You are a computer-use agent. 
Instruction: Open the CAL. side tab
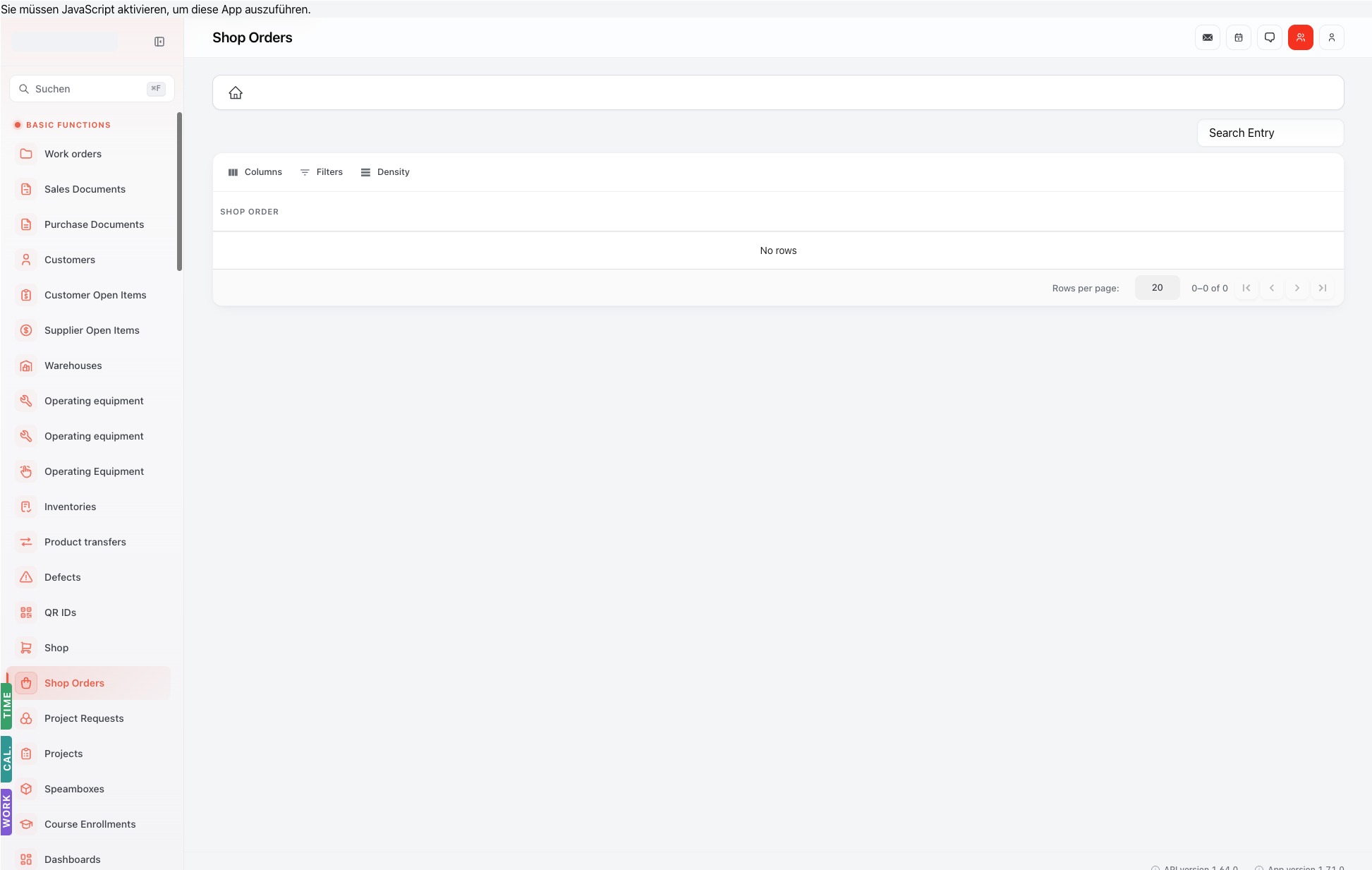click(x=6, y=759)
